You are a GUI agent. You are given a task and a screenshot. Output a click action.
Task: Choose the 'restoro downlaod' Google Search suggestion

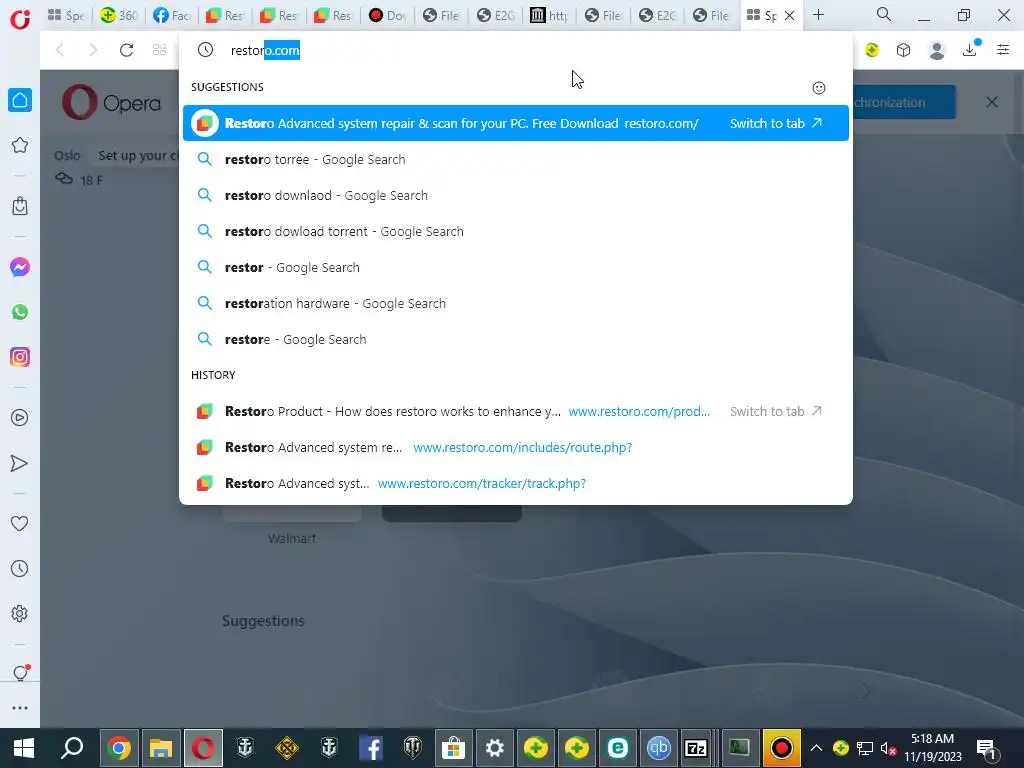point(516,195)
